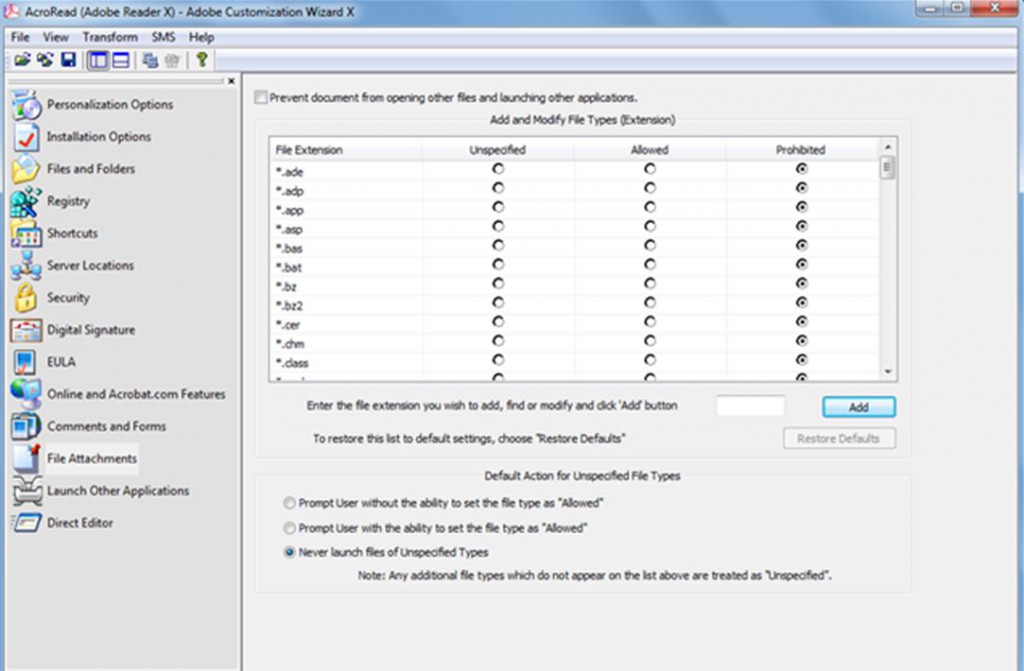The width and height of the screenshot is (1024, 671).
Task: Click the file list scroll up arrow
Action: click(888, 146)
